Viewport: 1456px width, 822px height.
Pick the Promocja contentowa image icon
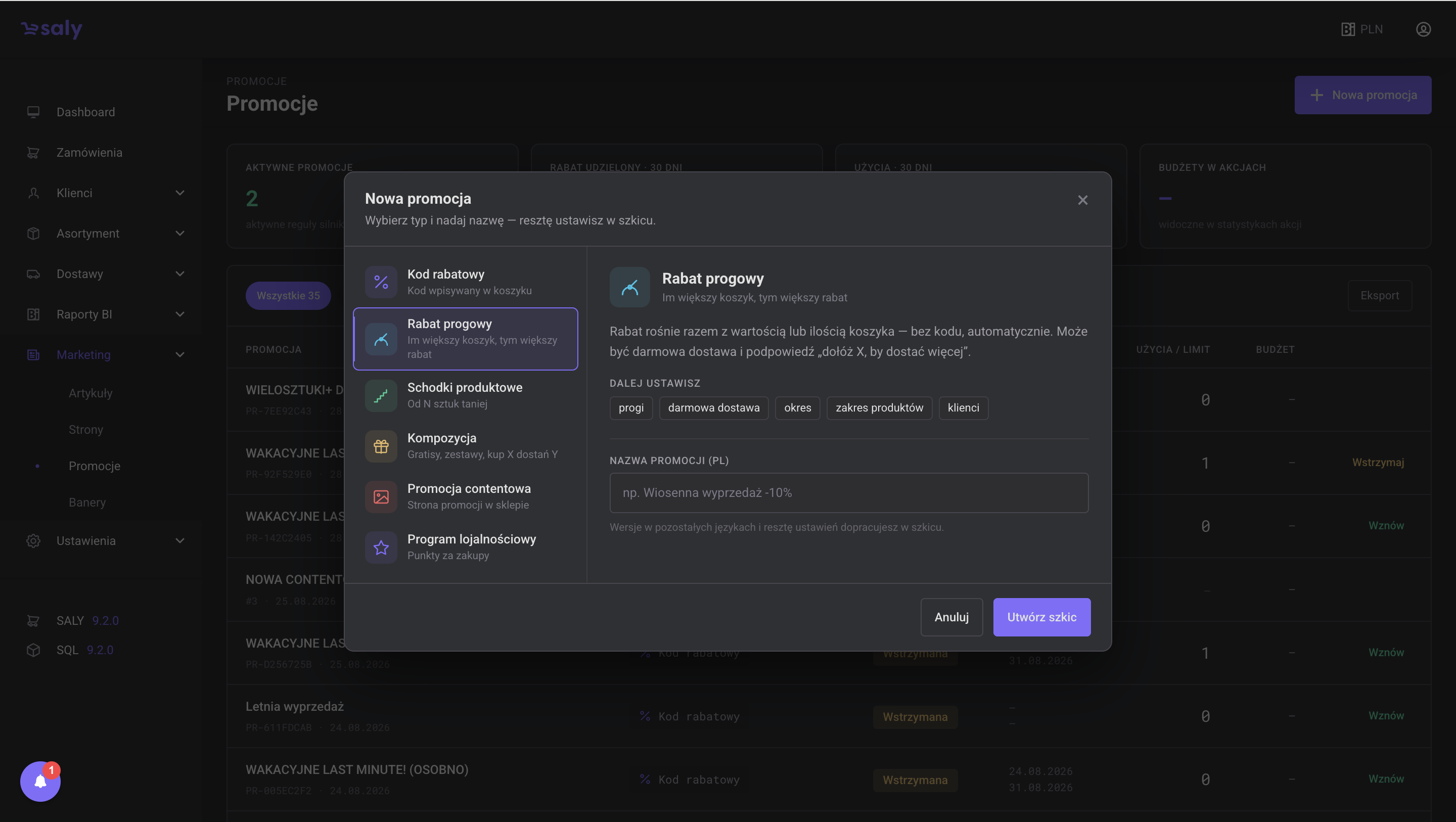(381, 497)
